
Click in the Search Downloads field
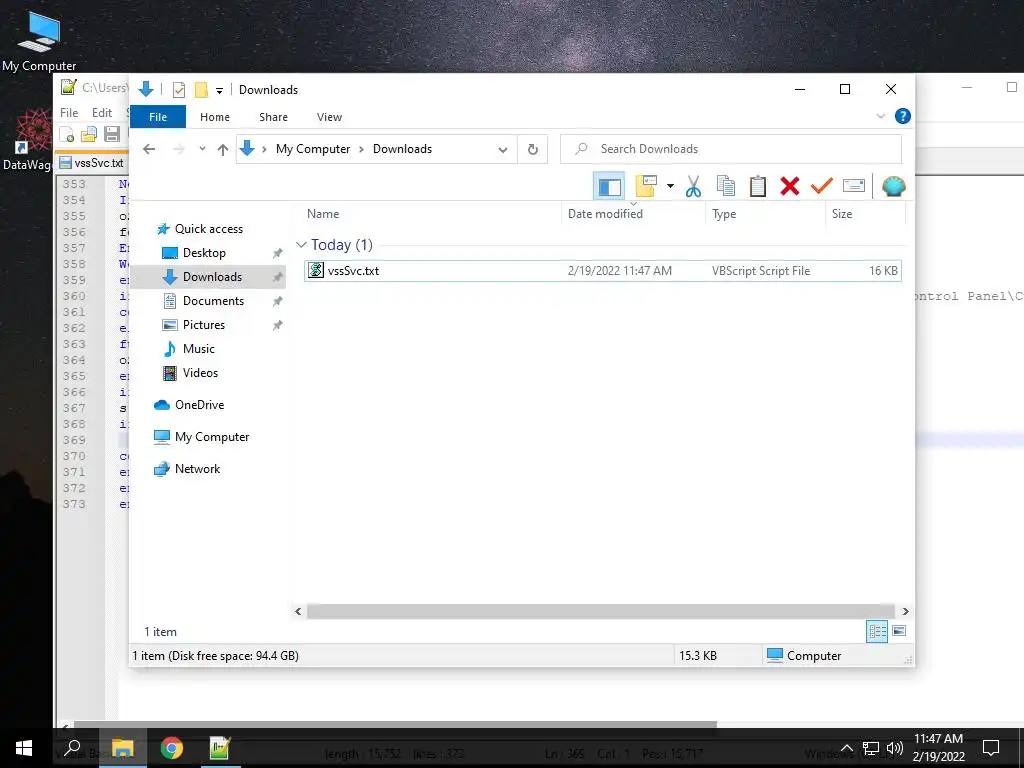(731, 149)
